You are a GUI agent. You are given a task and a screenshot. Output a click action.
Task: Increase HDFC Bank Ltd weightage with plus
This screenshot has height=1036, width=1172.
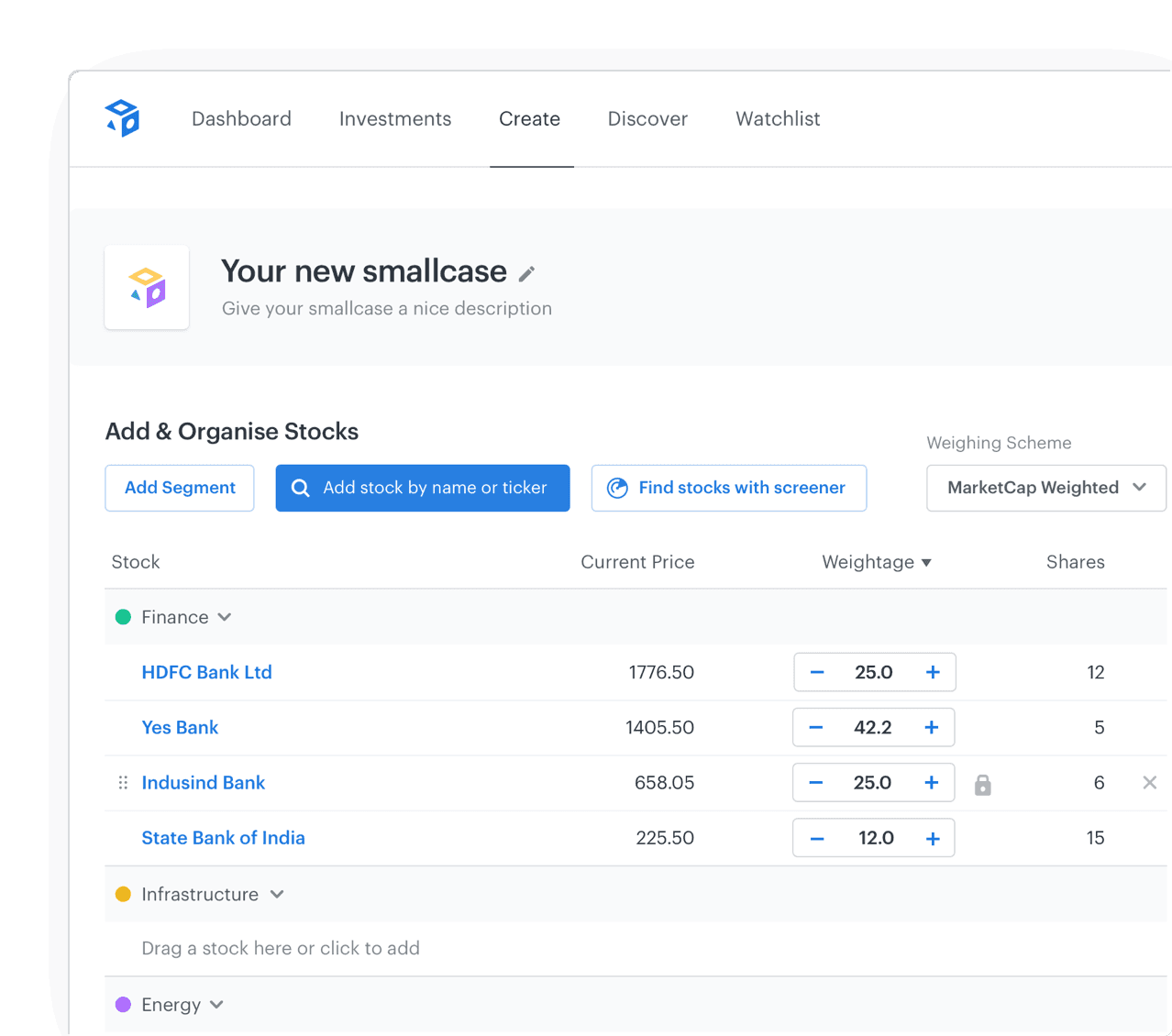pyautogui.click(x=933, y=672)
